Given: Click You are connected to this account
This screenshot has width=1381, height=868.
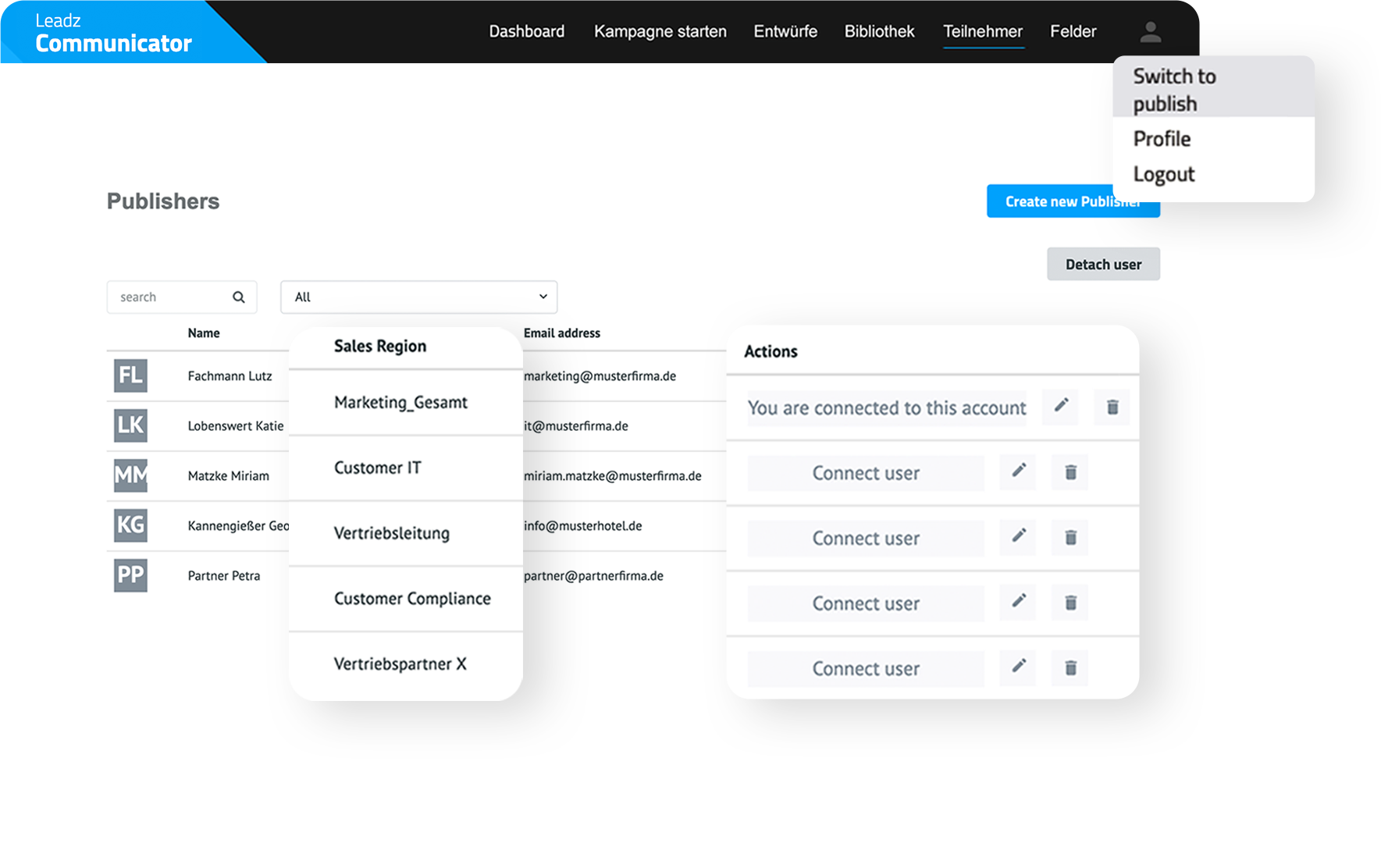Looking at the screenshot, I should click(887, 408).
